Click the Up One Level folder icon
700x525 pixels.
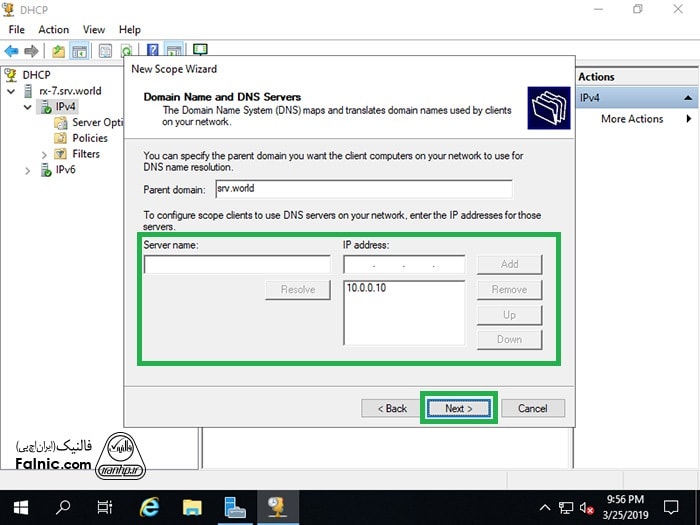tap(58, 50)
